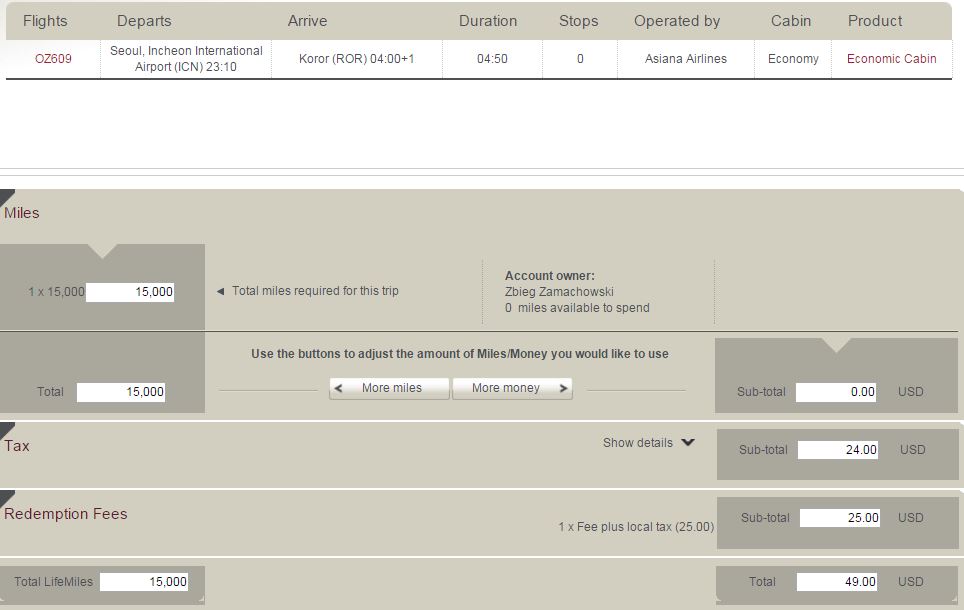This screenshot has width=964, height=610.
Task: Click the Seoul Incheon departure cell
Action: coord(186,58)
